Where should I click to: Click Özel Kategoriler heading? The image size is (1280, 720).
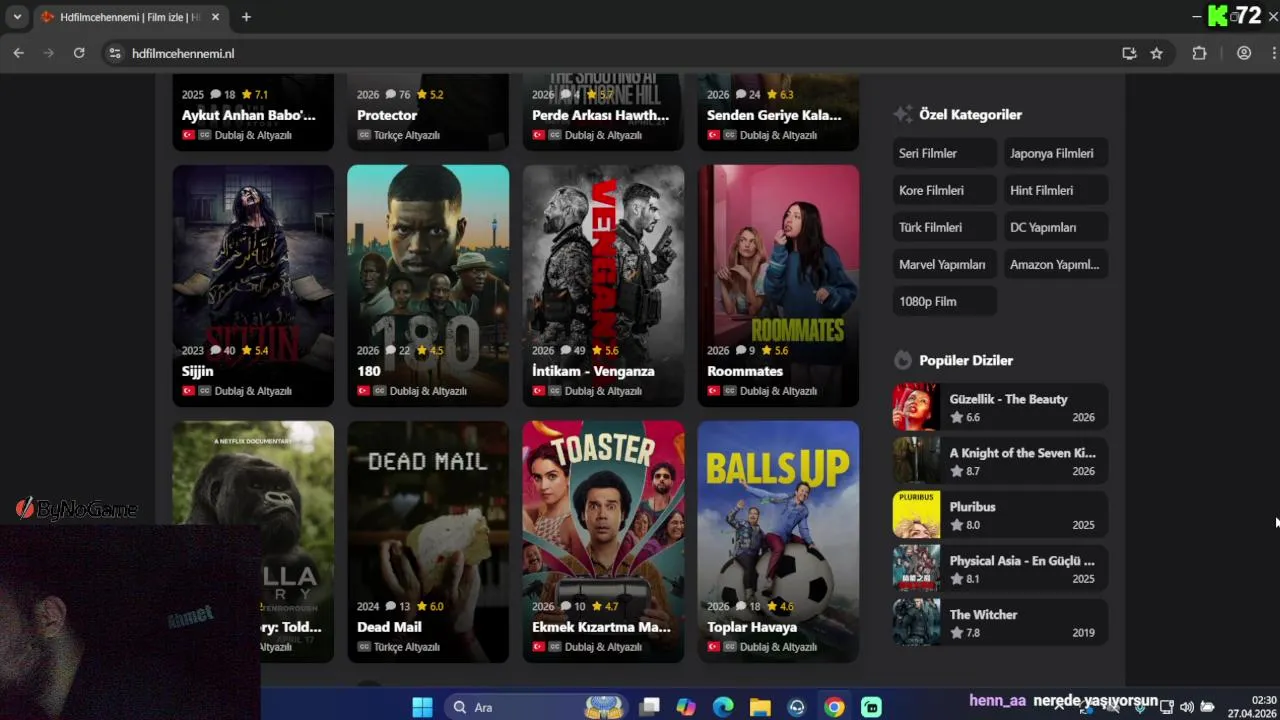pos(970,114)
